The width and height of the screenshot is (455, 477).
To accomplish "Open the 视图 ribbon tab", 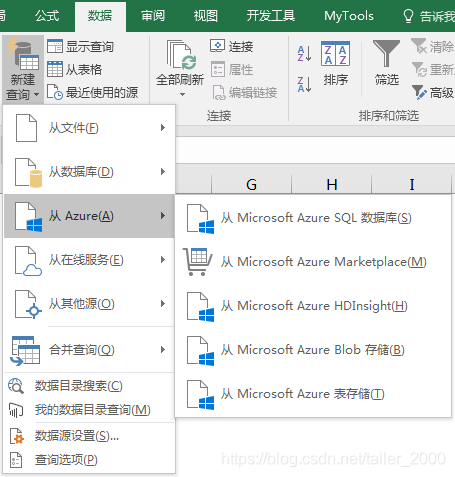I will [x=206, y=16].
